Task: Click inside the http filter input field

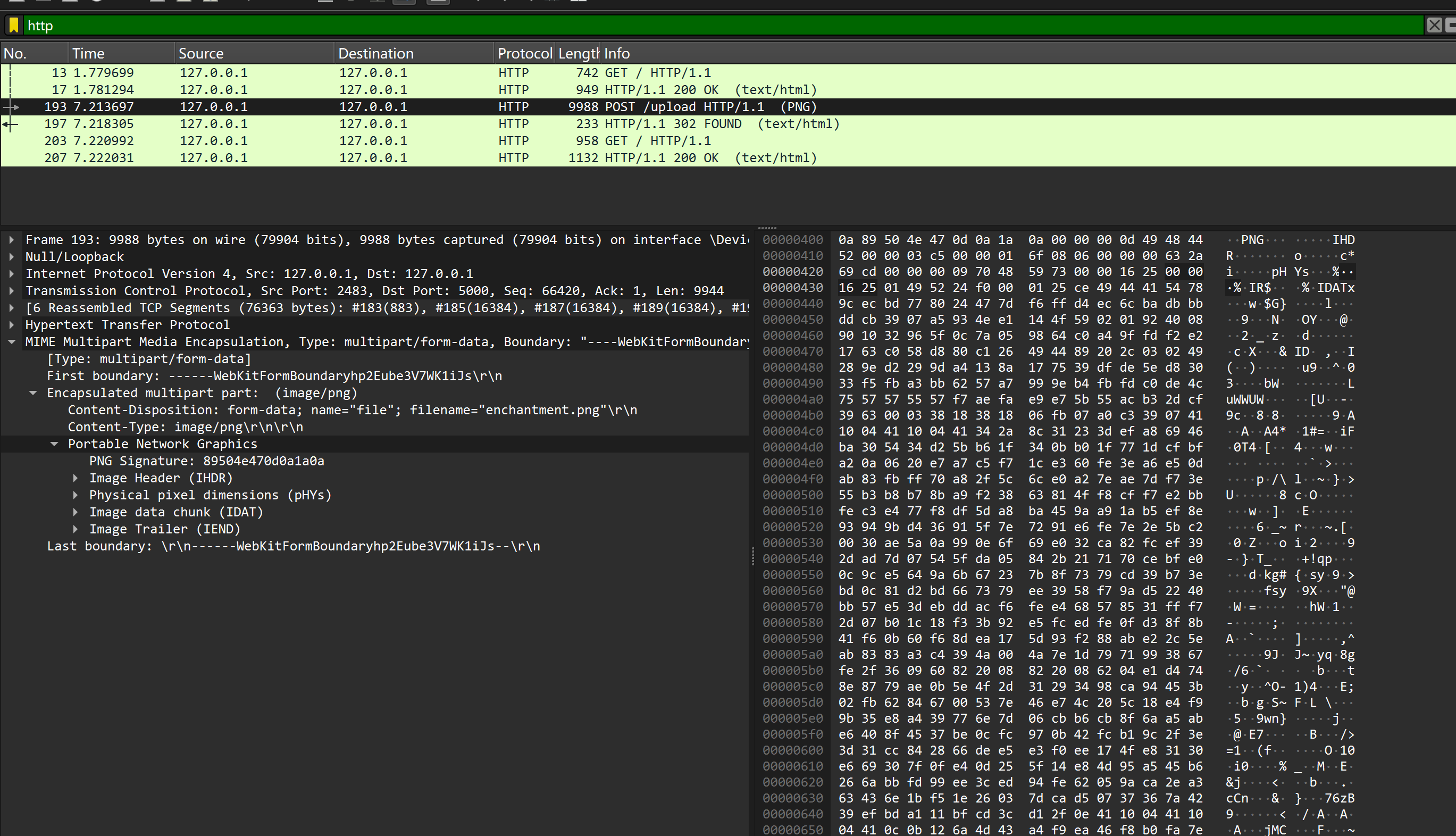Action: tap(689, 26)
